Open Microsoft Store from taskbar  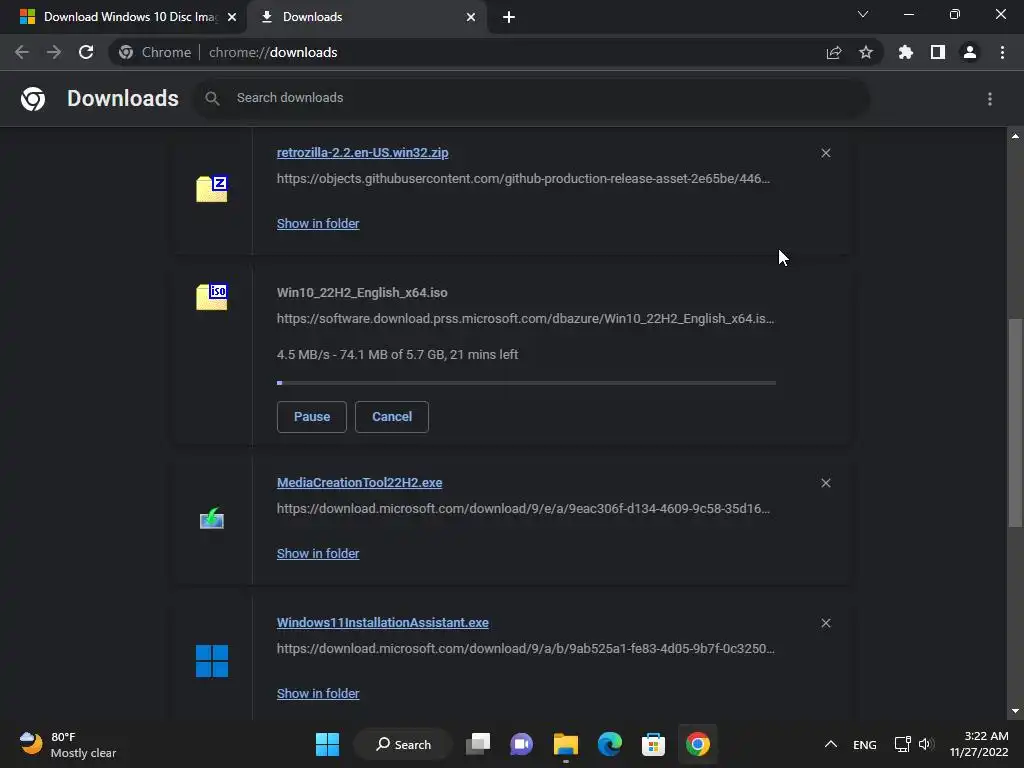coord(653,744)
